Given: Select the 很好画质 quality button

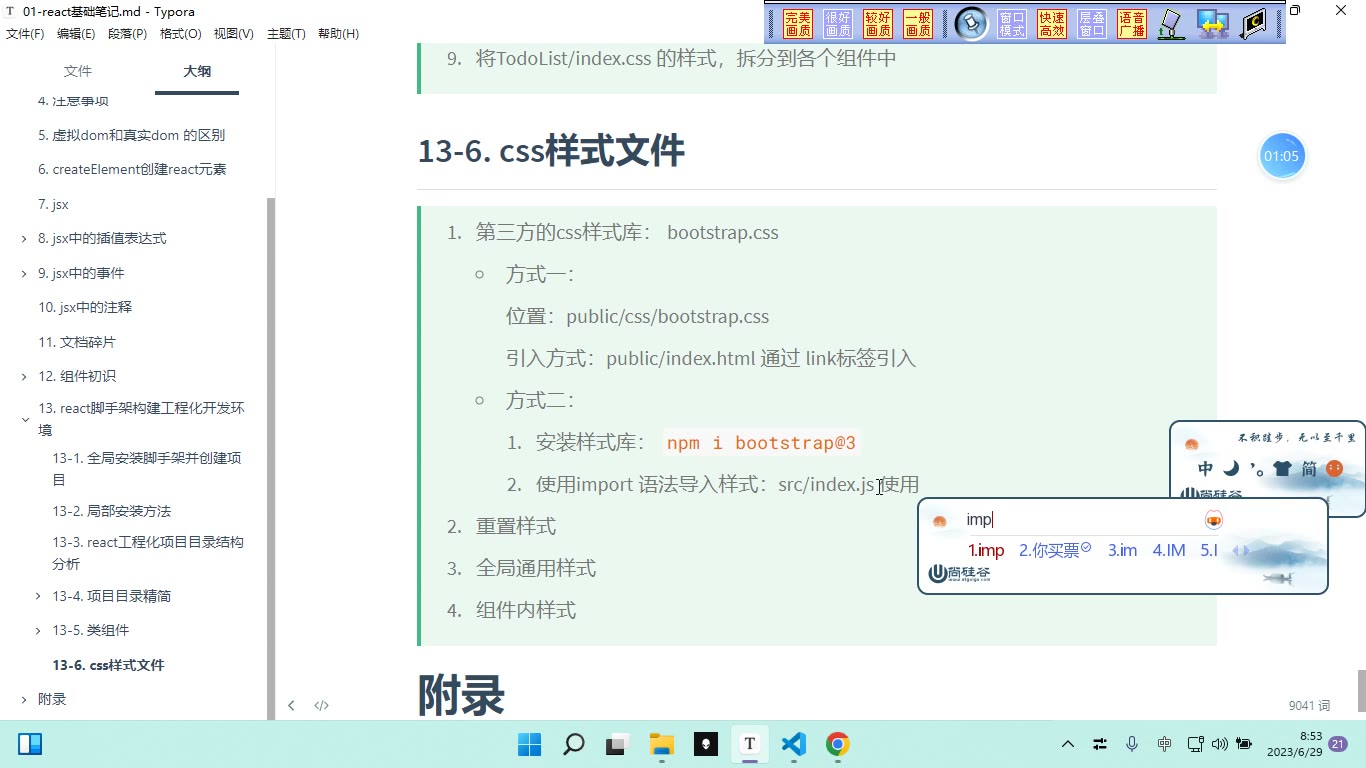Looking at the screenshot, I should (838, 24).
